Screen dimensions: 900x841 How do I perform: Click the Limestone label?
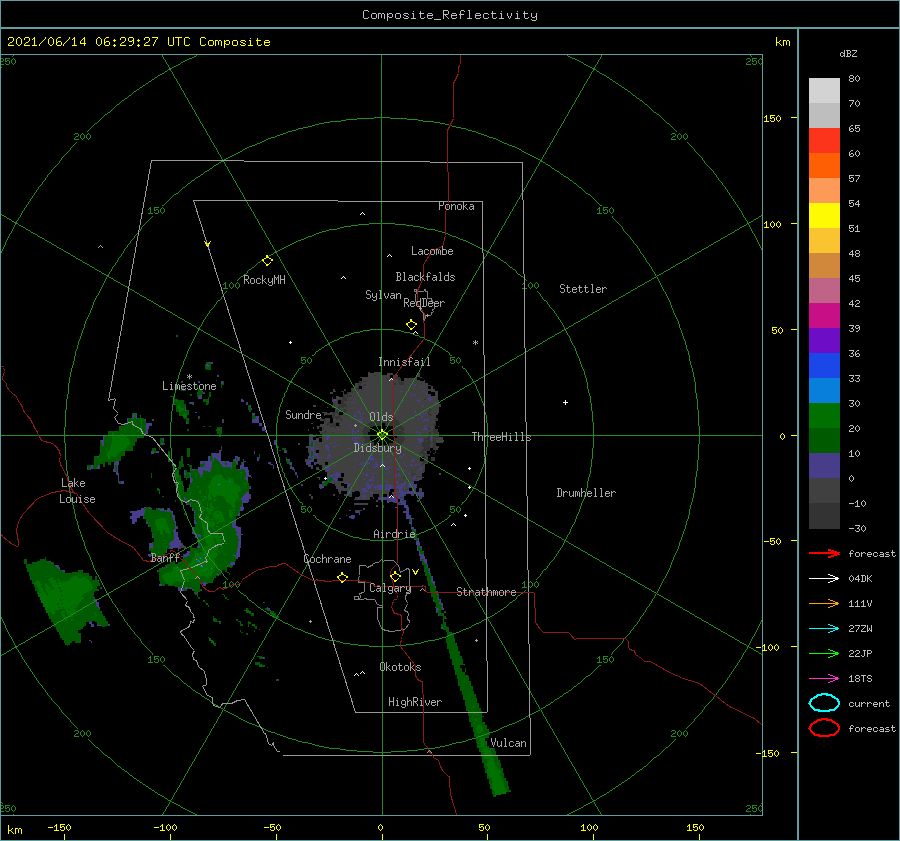point(189,386)
